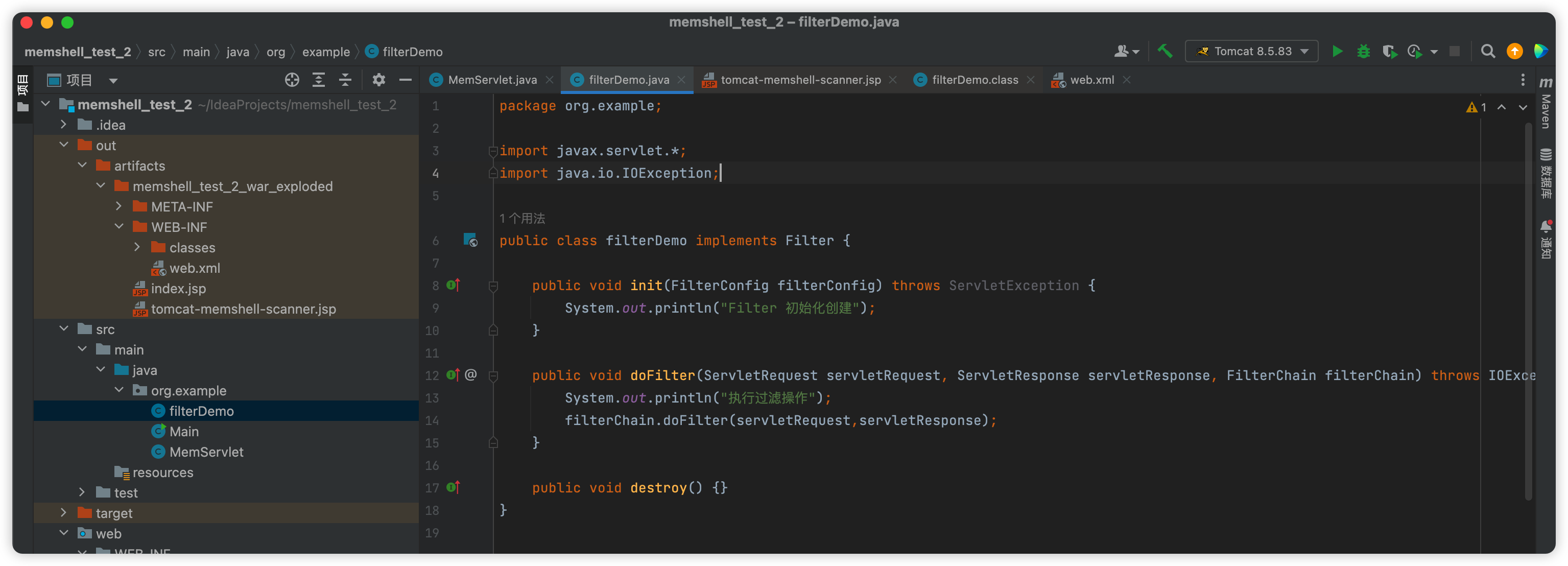Click the grayed-out Stop button
The image size is (1568, 566).
click(x=1454, y=51)
